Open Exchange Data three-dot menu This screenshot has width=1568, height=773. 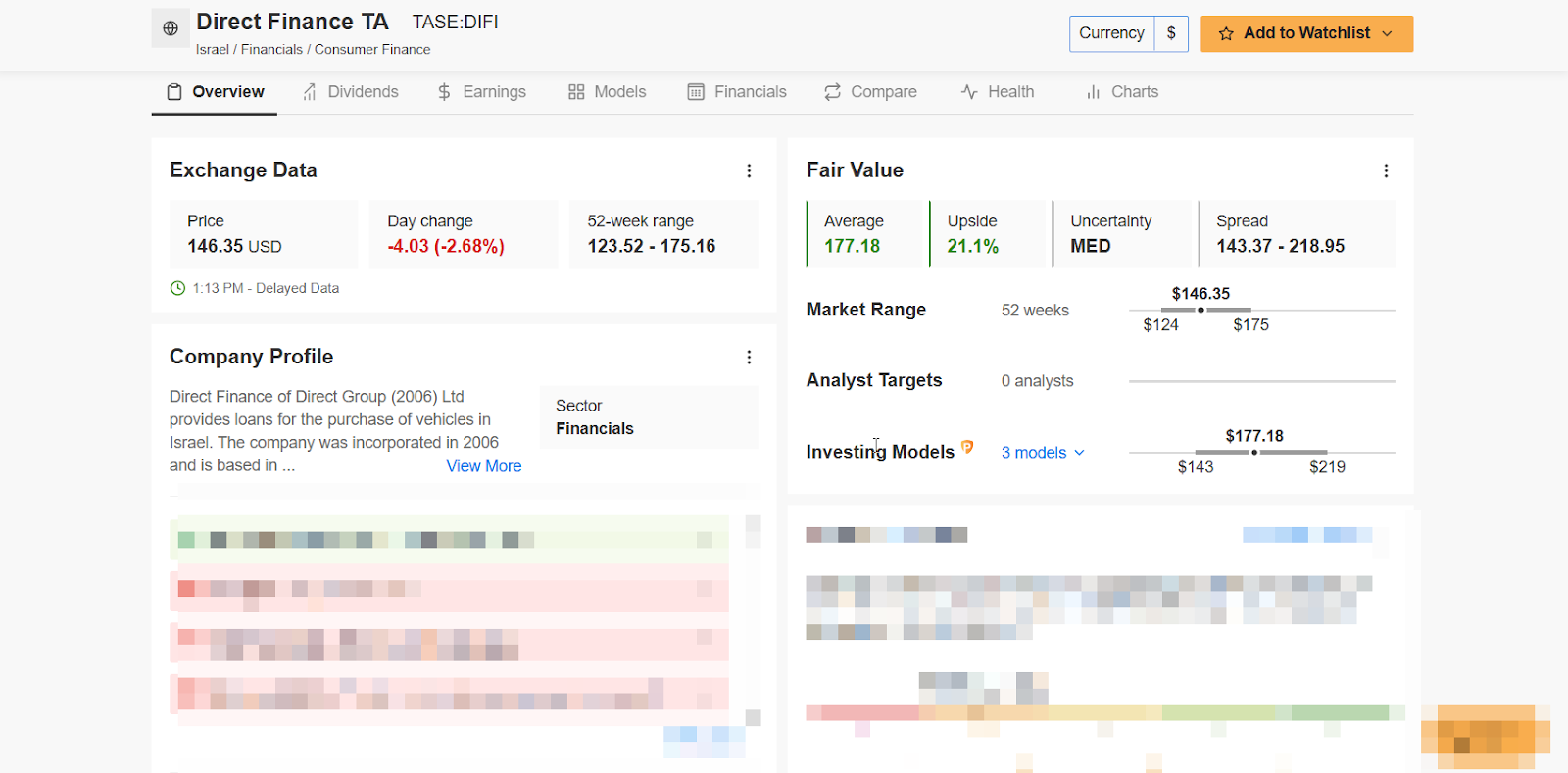pyautogui.click(x=749, y=170)
